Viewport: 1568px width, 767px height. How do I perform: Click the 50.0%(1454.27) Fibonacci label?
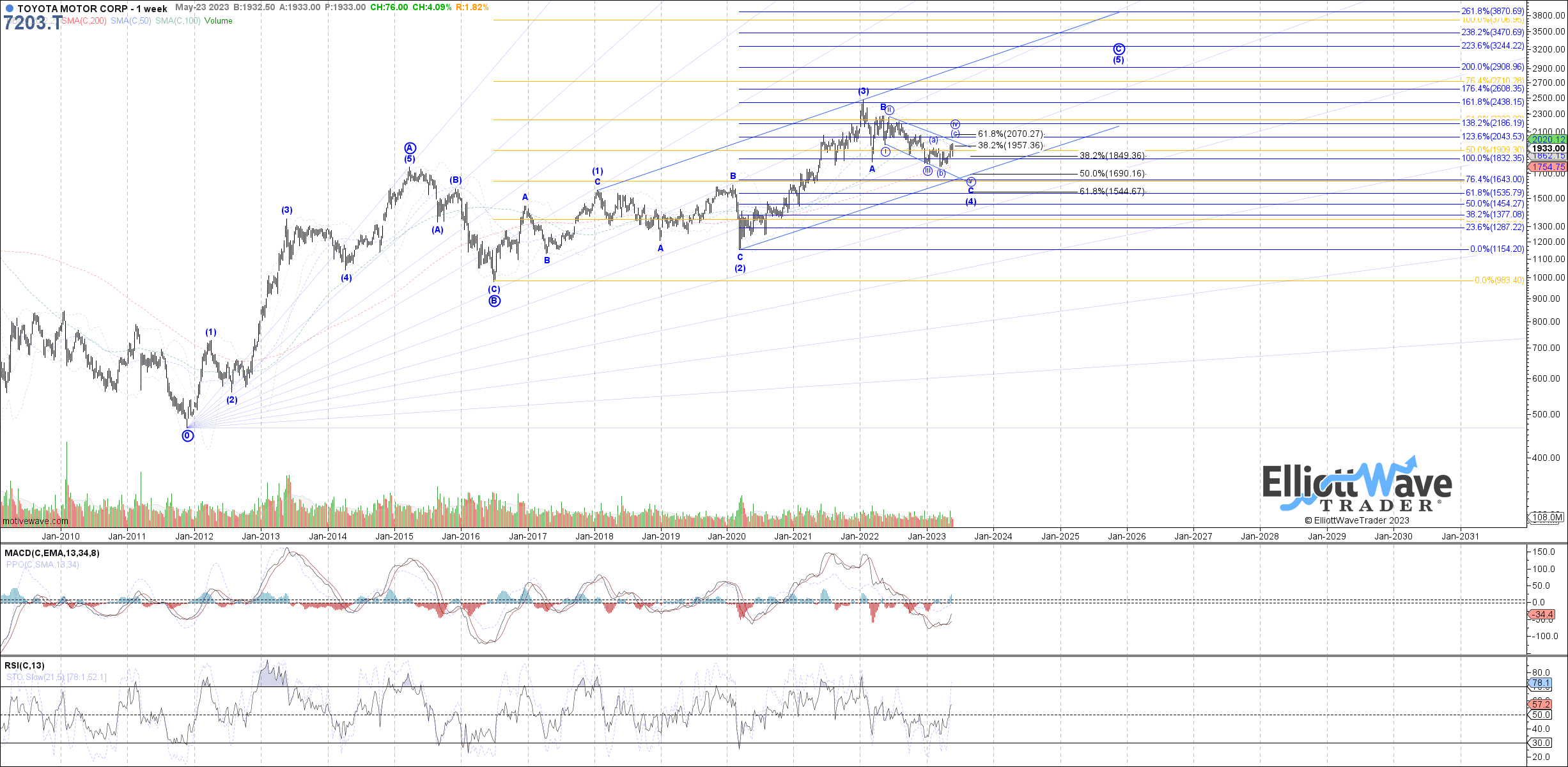(1494, 204)
